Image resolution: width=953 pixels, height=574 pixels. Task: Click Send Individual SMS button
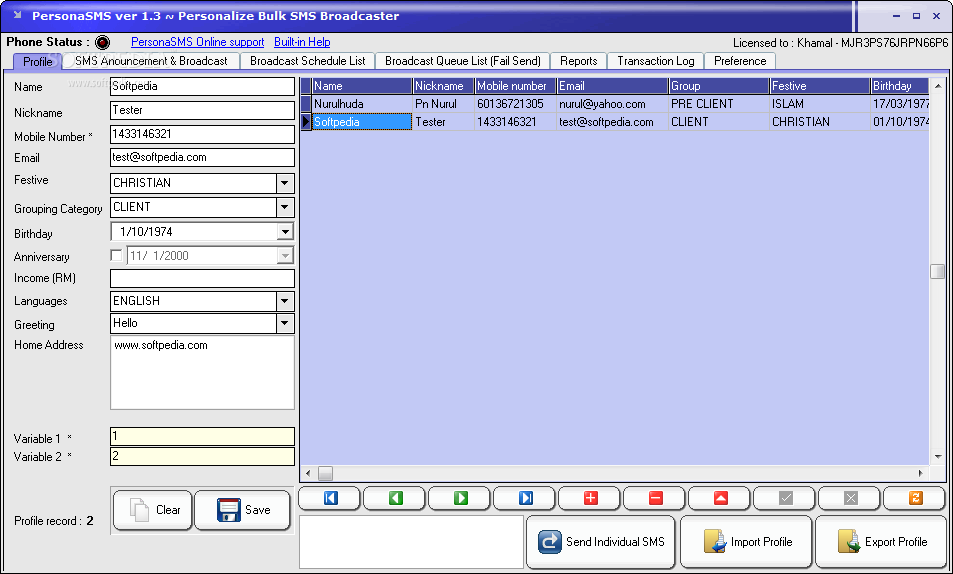tap(601, 542)
